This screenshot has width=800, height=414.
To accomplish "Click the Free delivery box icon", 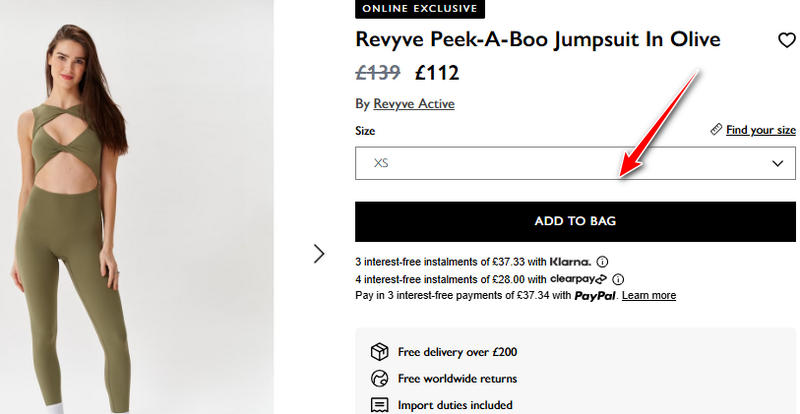I will click(x=379, y=352).
